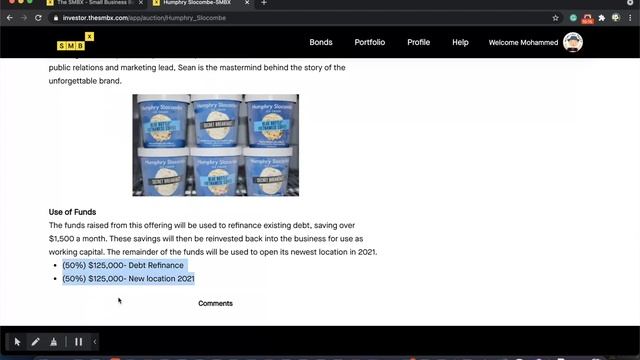
Task: Open the Chrome three-dot menu
Action: pyautogui.click(x=630, y=18)
